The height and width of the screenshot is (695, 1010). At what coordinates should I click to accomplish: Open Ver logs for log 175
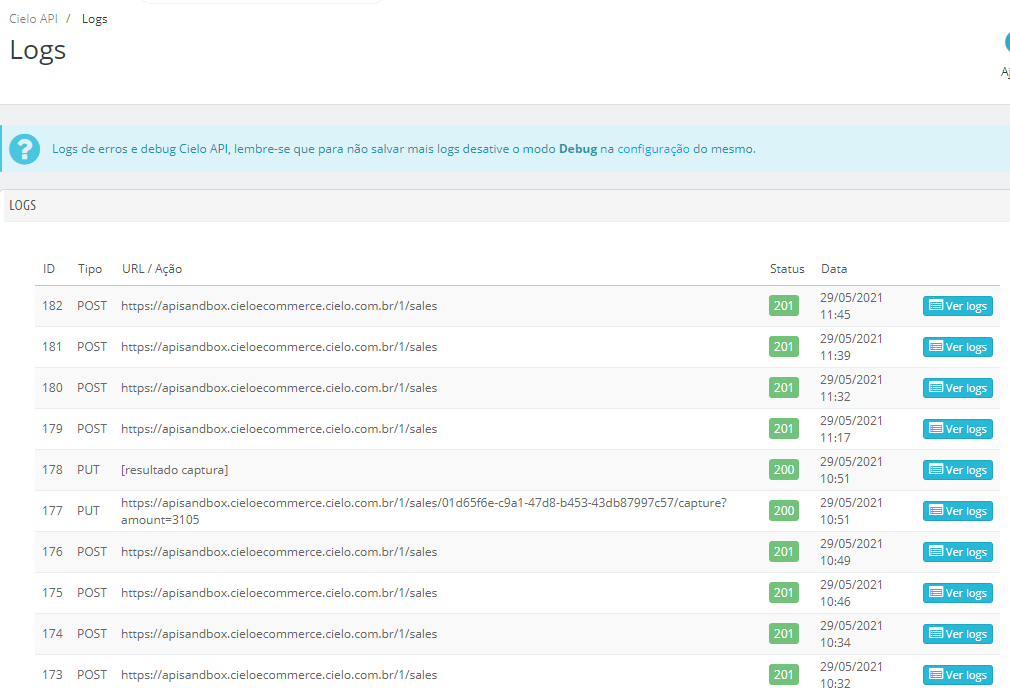click(x=957, y=593)
